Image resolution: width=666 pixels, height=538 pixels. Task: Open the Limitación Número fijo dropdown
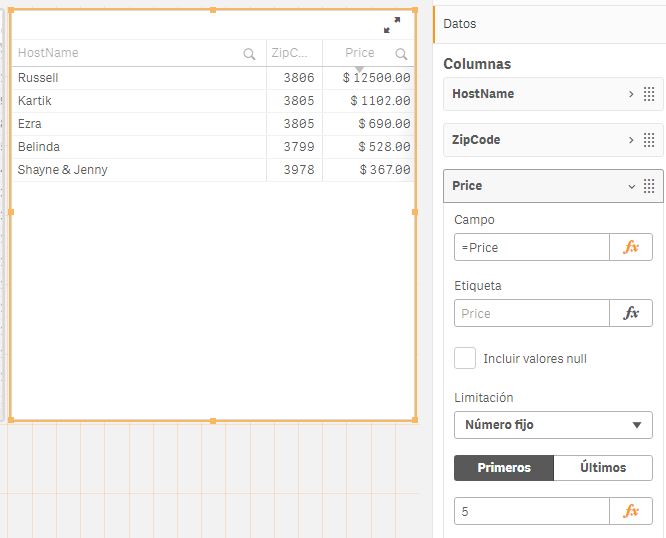(553, 425)
